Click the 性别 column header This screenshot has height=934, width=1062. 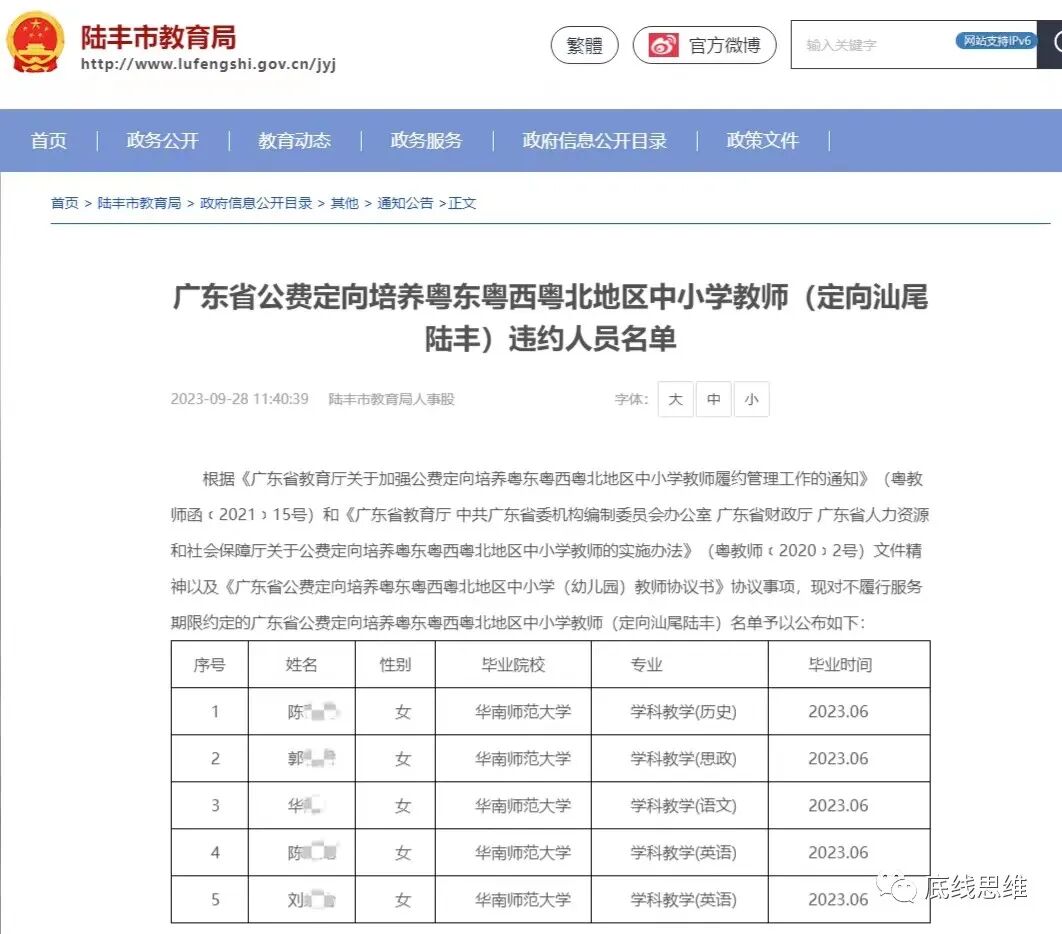pos(395,664)
